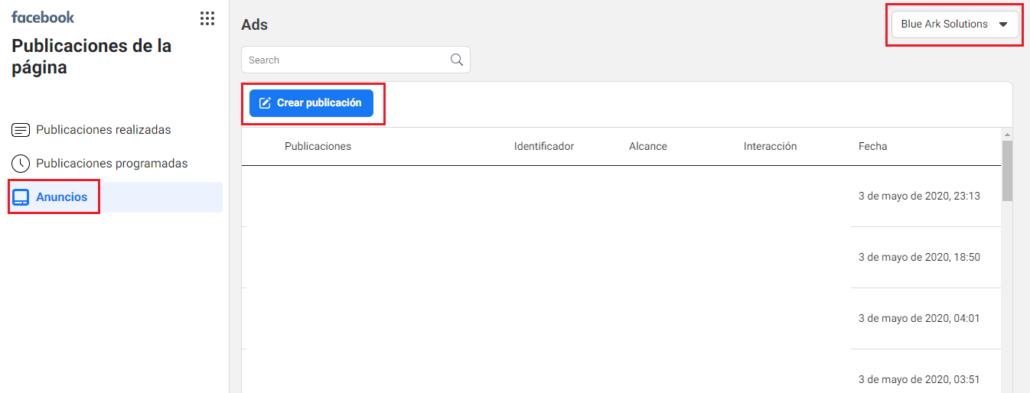The image size is (1030, 393).
Task: Select the row dated 3 de mayo de 2020, 04:01
Action: [x=621, y=318]
